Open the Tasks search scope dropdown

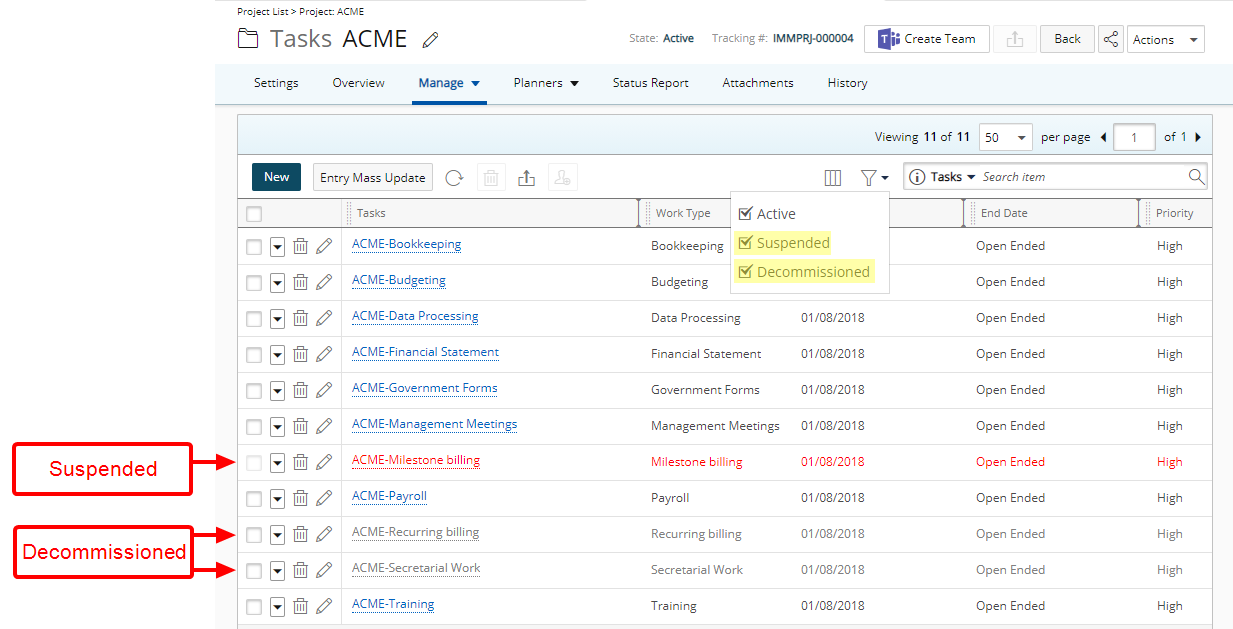953,177
